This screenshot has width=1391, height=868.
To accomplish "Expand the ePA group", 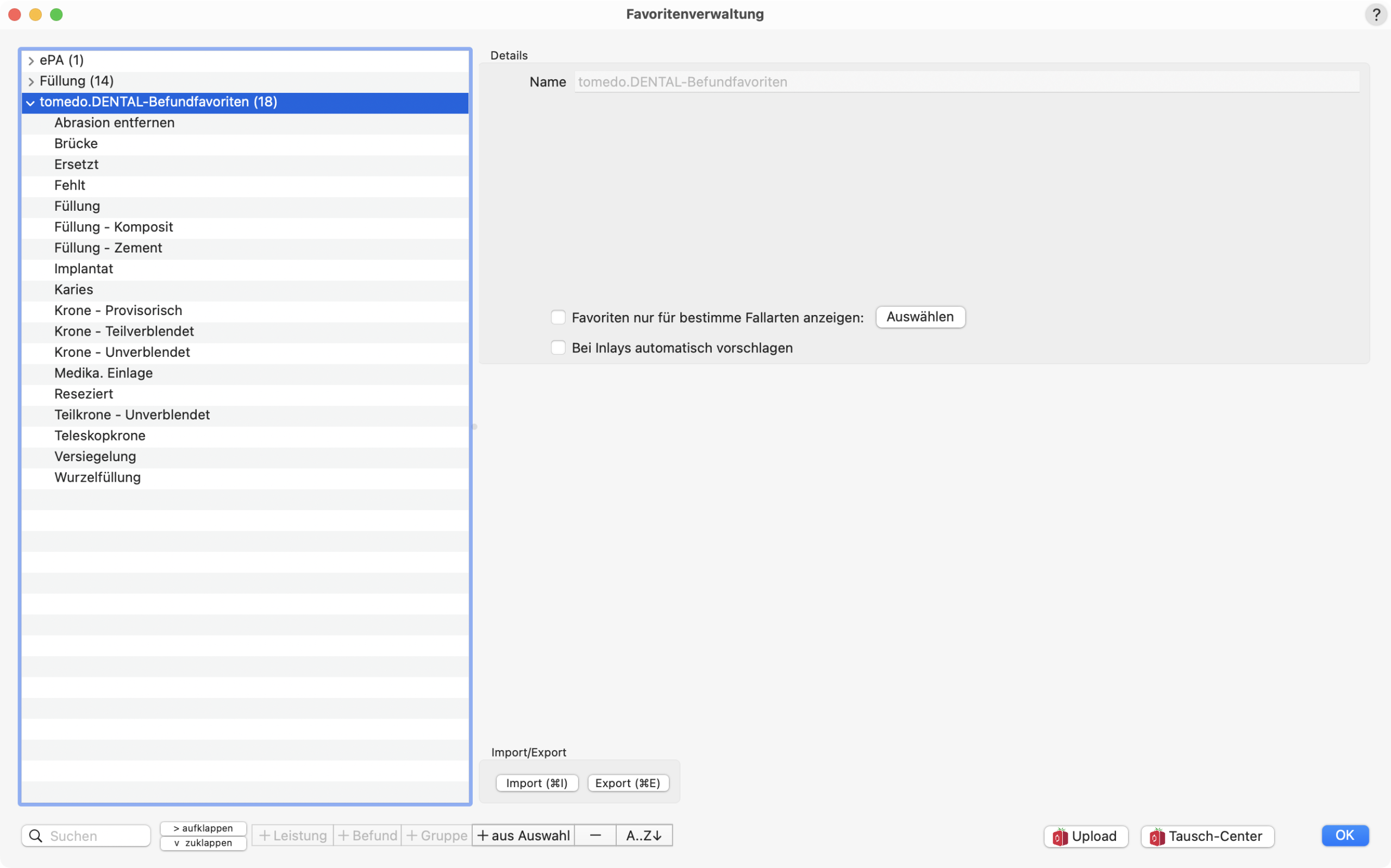I will (31, 60).
